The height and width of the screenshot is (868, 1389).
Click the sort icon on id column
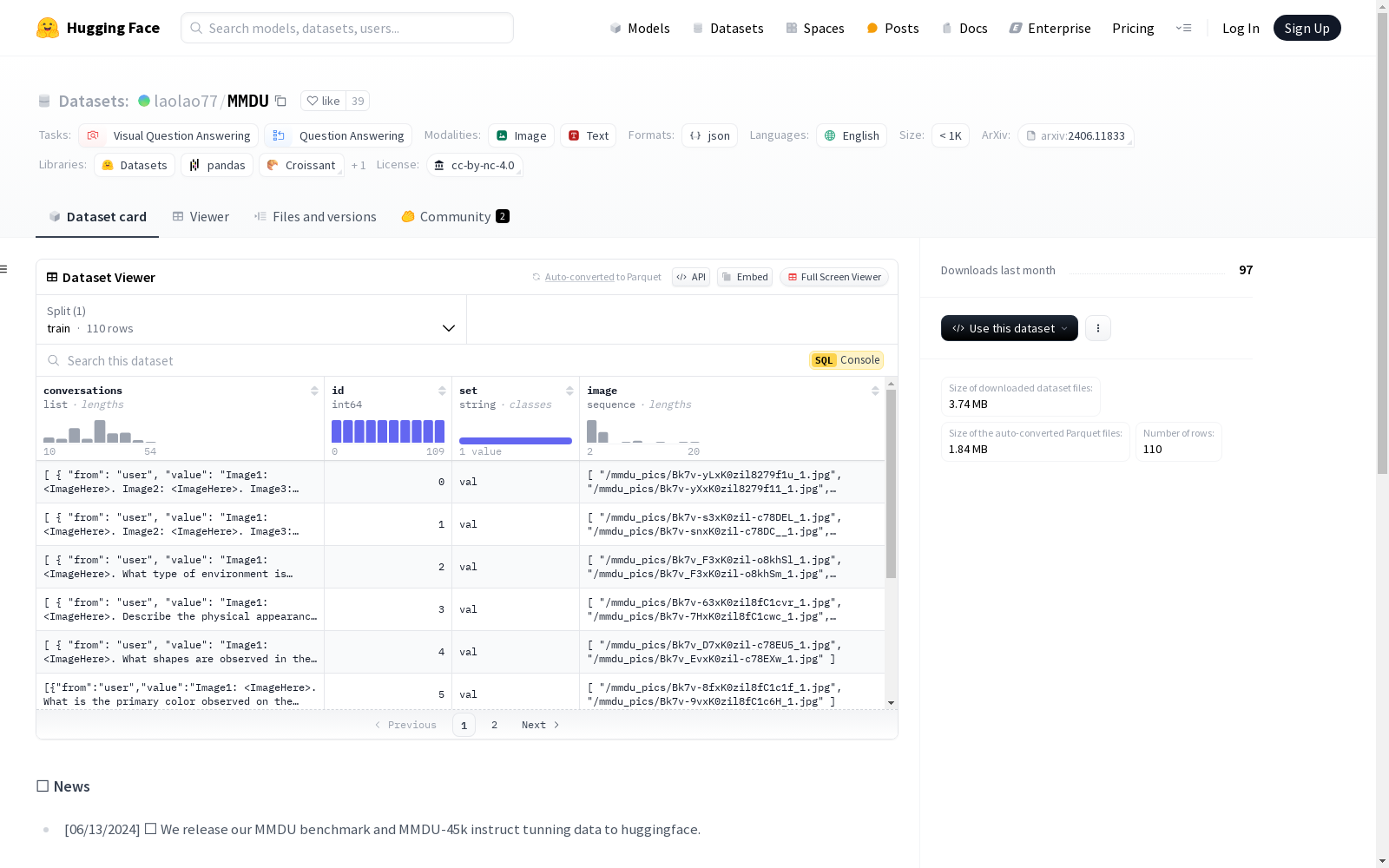pos(442,391)
